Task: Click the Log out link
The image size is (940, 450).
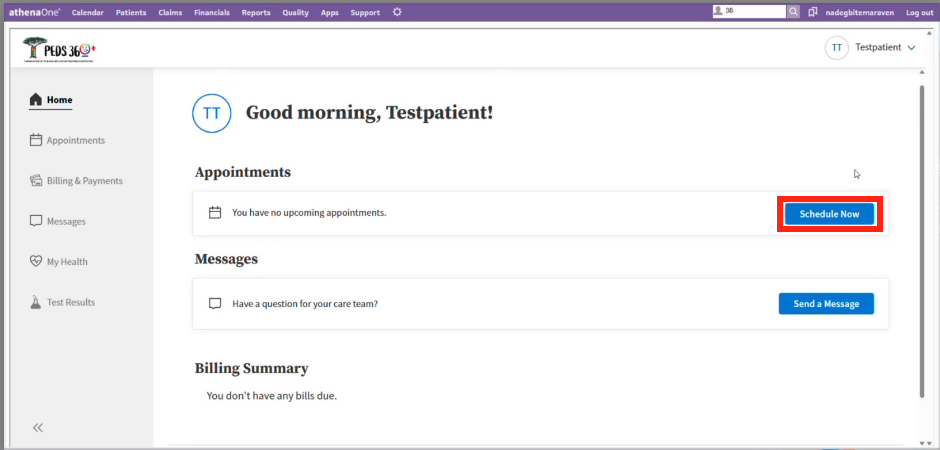Action: [919, 13]
